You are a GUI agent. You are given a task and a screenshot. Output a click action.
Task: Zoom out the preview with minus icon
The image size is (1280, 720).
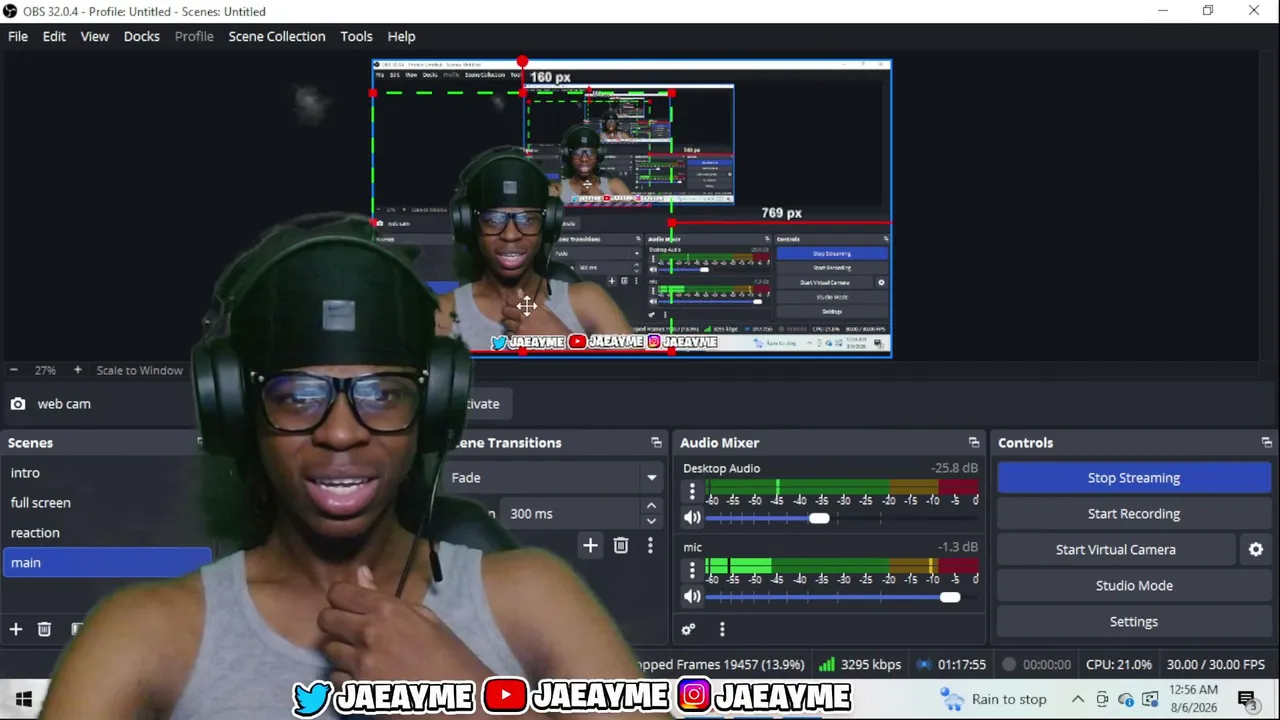coord(14,370)
